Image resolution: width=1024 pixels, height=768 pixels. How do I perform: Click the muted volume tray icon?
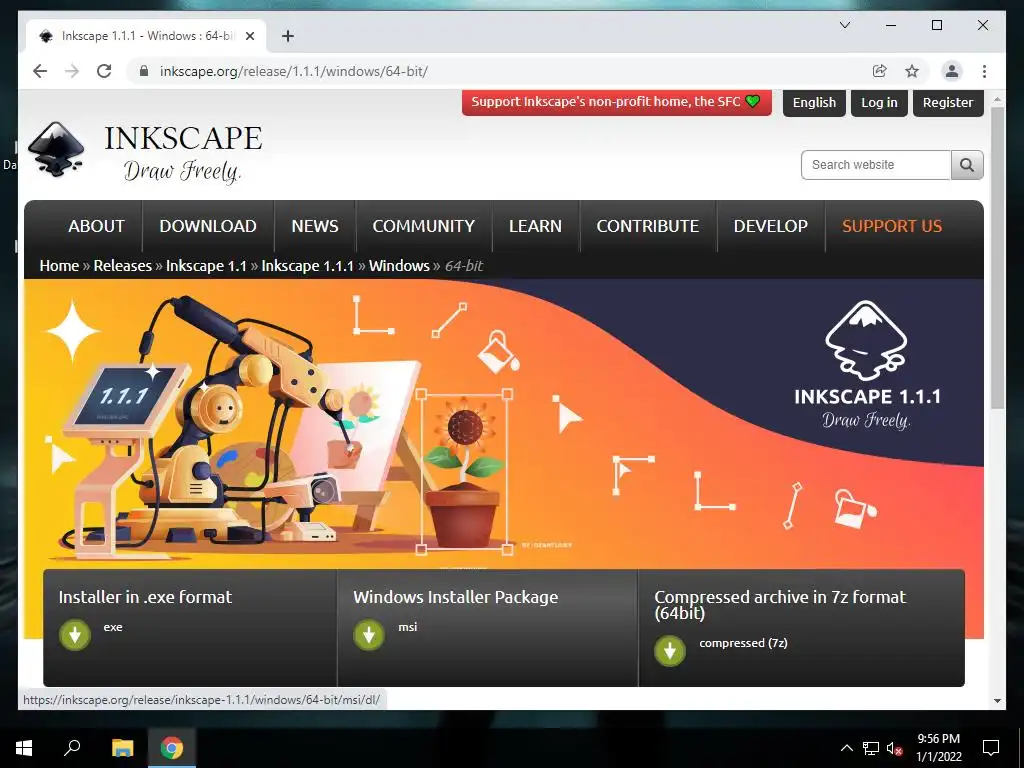895,748
